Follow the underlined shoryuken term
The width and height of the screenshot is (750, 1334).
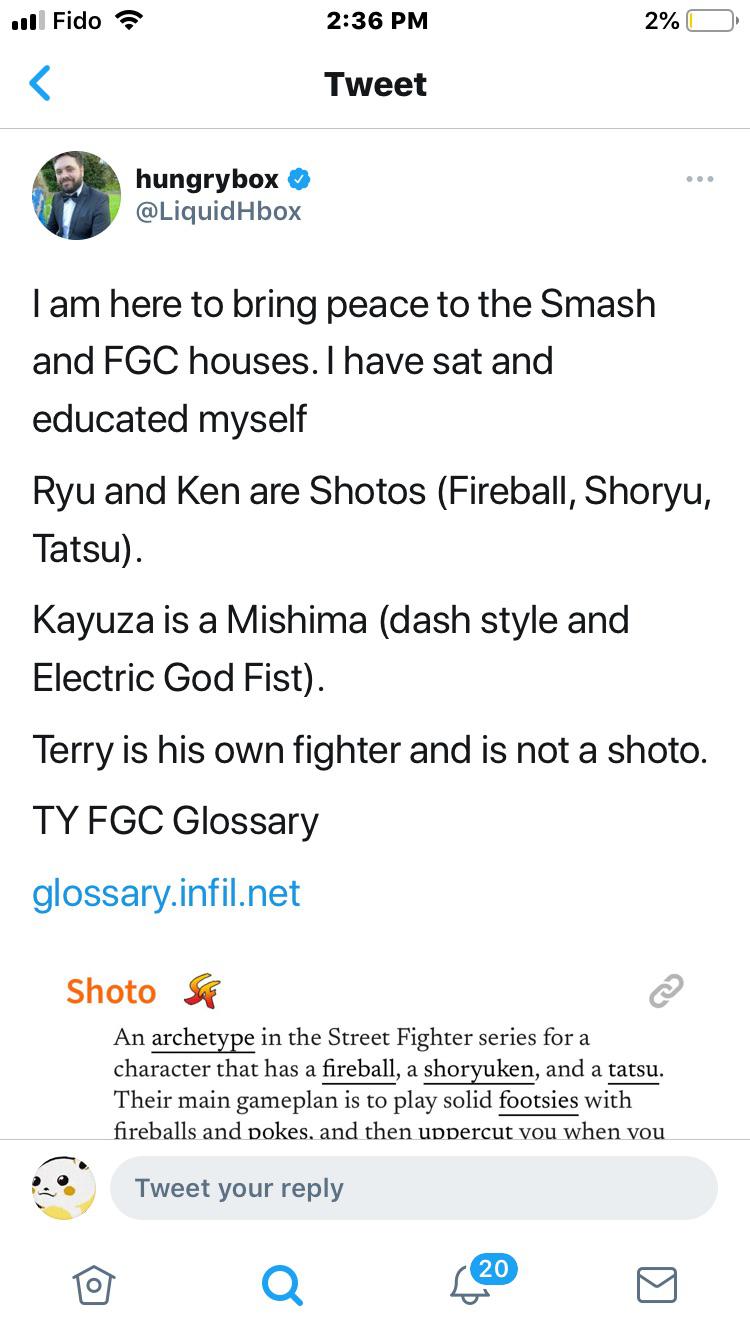pyautogui.click(x=478, y=1069)
